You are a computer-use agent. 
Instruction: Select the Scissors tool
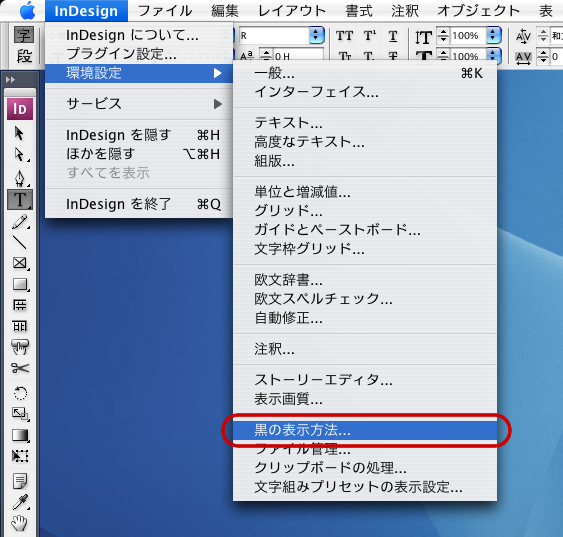(x=20, y=368)
